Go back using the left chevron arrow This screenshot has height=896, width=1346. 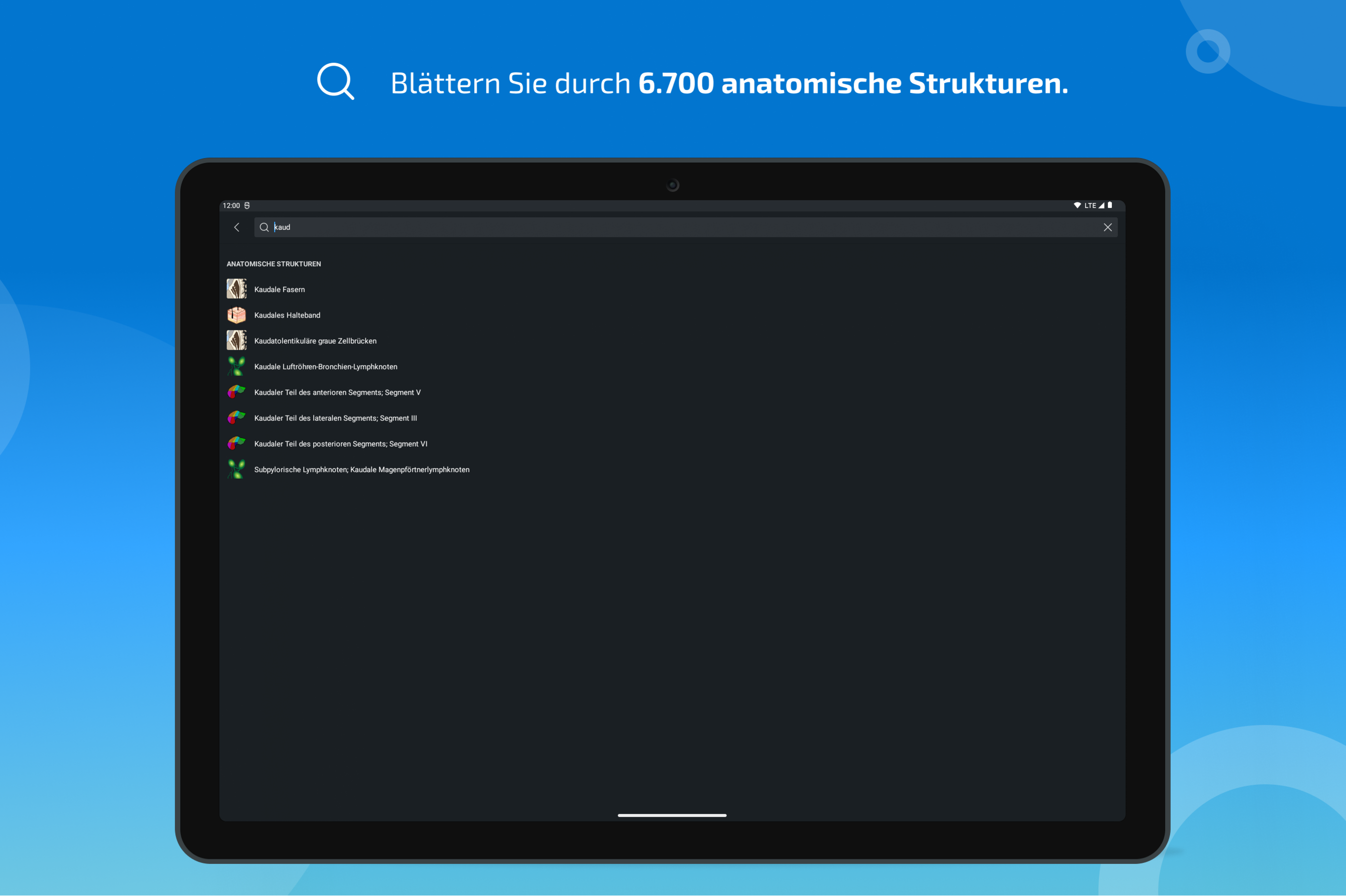237,227
